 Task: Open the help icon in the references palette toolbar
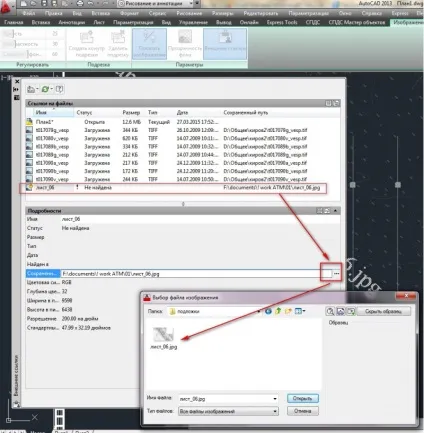tap(59, 89)
